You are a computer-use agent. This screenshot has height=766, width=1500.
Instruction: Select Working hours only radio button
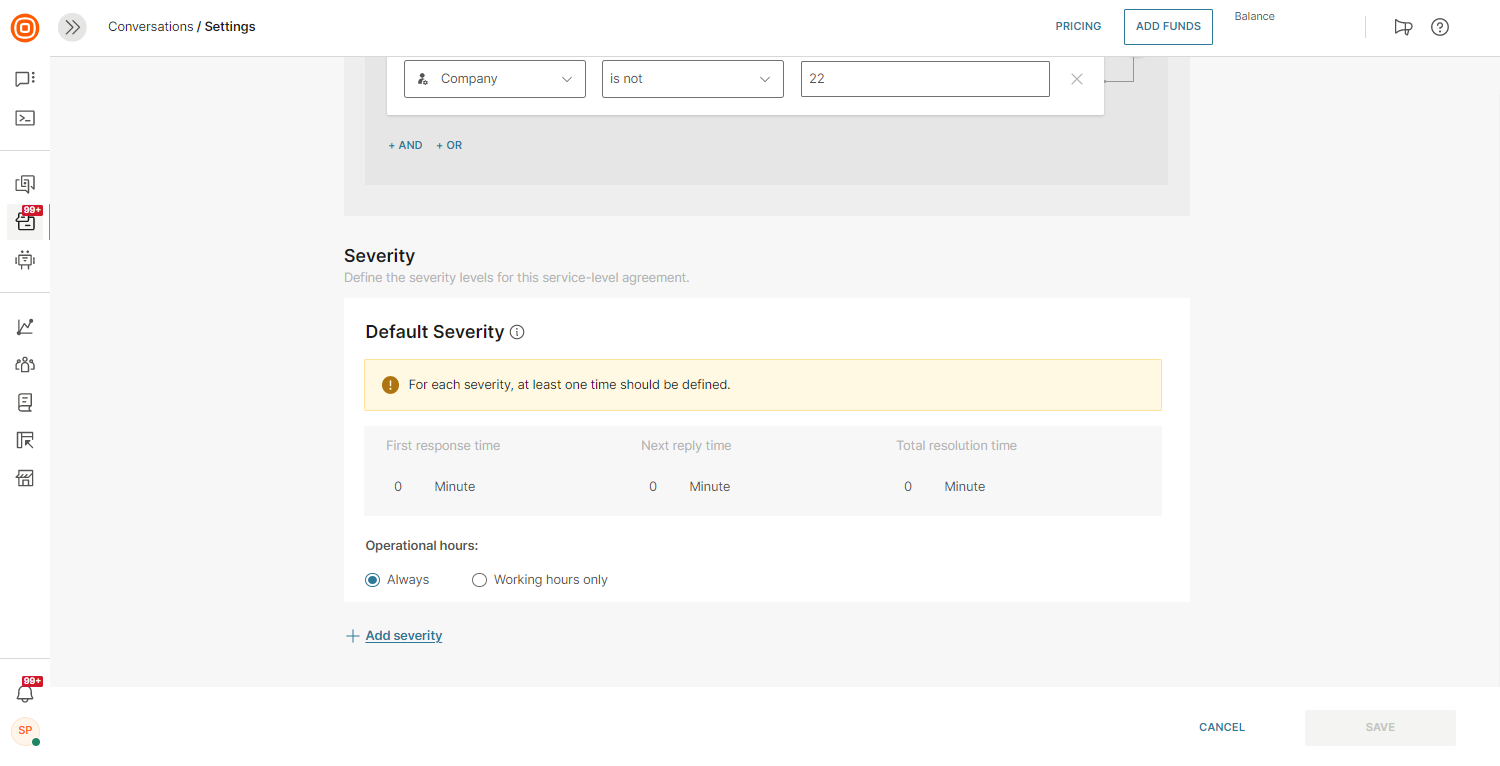pos(479,580)
